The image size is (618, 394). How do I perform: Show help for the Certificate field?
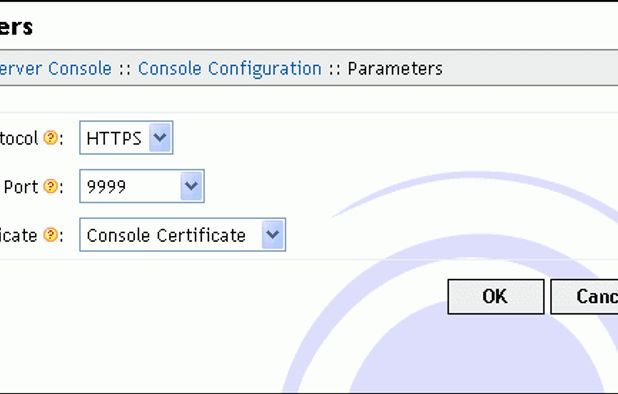pyautogui.click(x=50, y=235)
